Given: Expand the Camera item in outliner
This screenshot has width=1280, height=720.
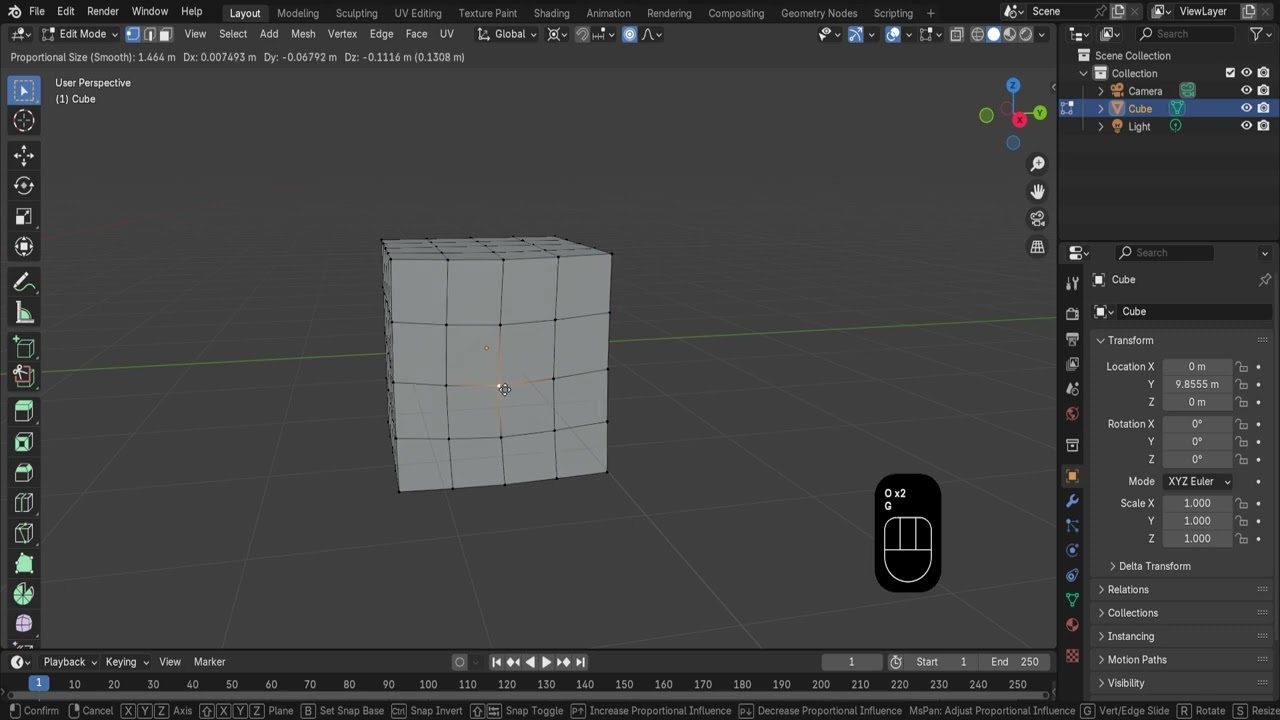Looking at the screenshot, I should (x=1101, y=91).
